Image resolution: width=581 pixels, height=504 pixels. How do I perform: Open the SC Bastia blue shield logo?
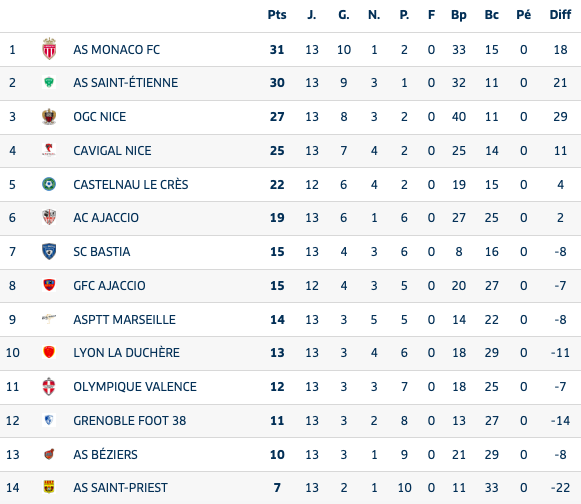click(49, 251)
